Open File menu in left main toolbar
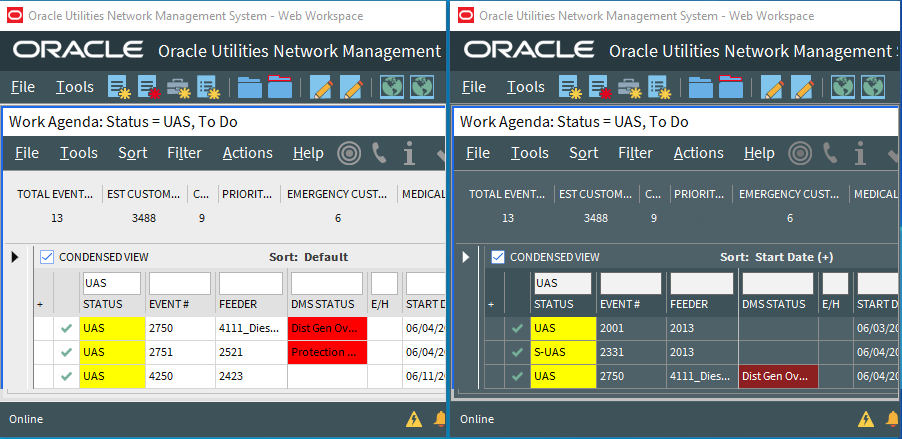 23,87
